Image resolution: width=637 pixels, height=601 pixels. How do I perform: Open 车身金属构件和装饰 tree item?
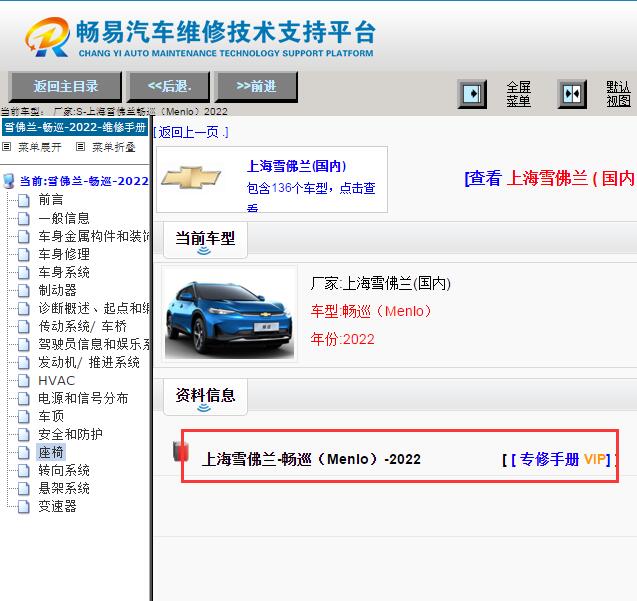(x=94, y=236)
